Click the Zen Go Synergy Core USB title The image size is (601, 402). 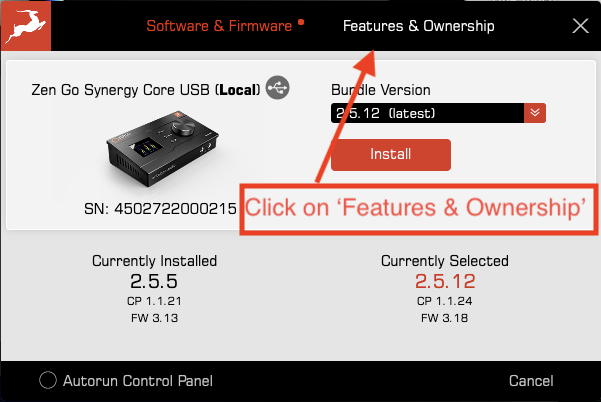click(x=146, y=90)
